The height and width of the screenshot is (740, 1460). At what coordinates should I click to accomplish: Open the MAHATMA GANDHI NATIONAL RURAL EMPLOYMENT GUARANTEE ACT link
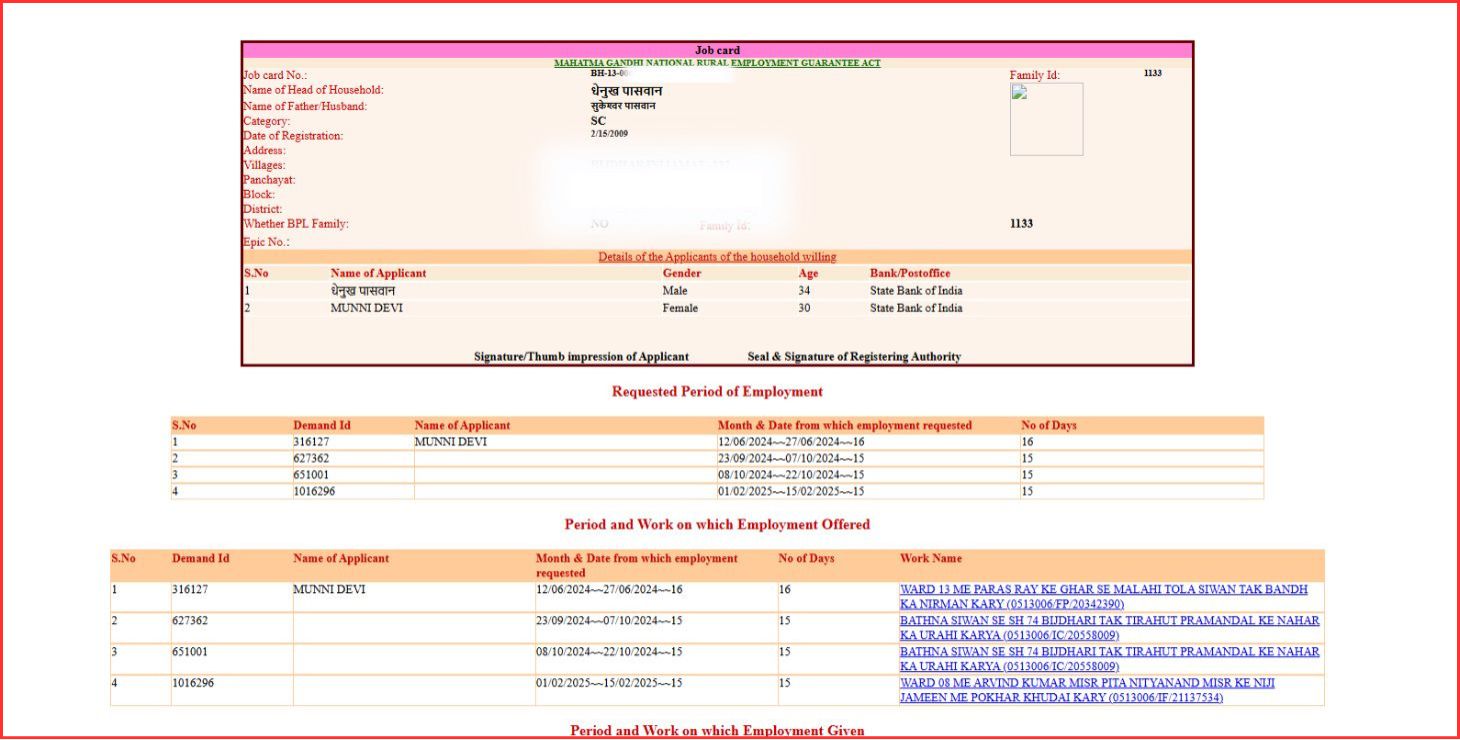718,62
